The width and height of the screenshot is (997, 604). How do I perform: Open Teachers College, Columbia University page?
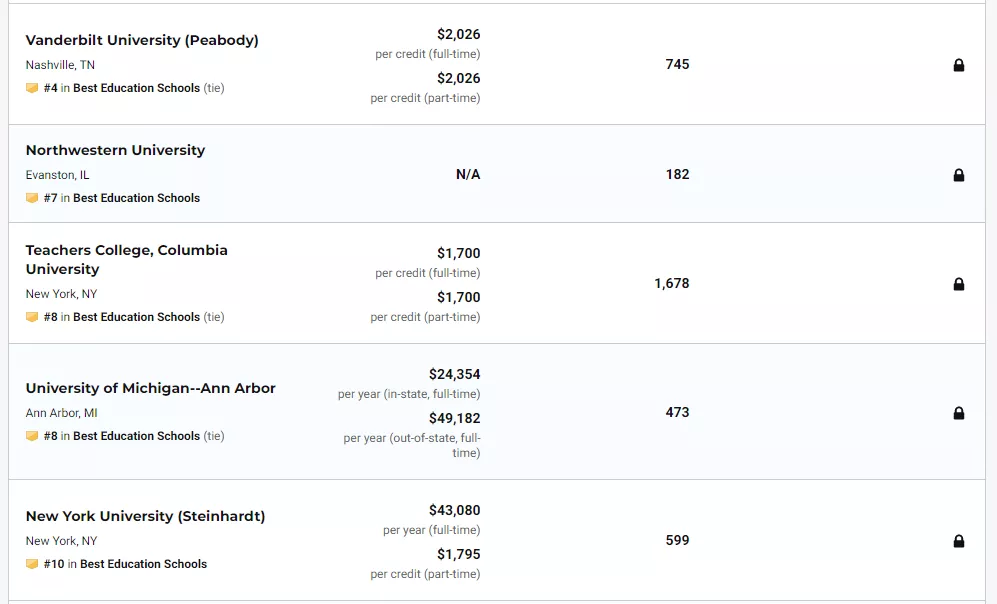(x=127, y=259)
